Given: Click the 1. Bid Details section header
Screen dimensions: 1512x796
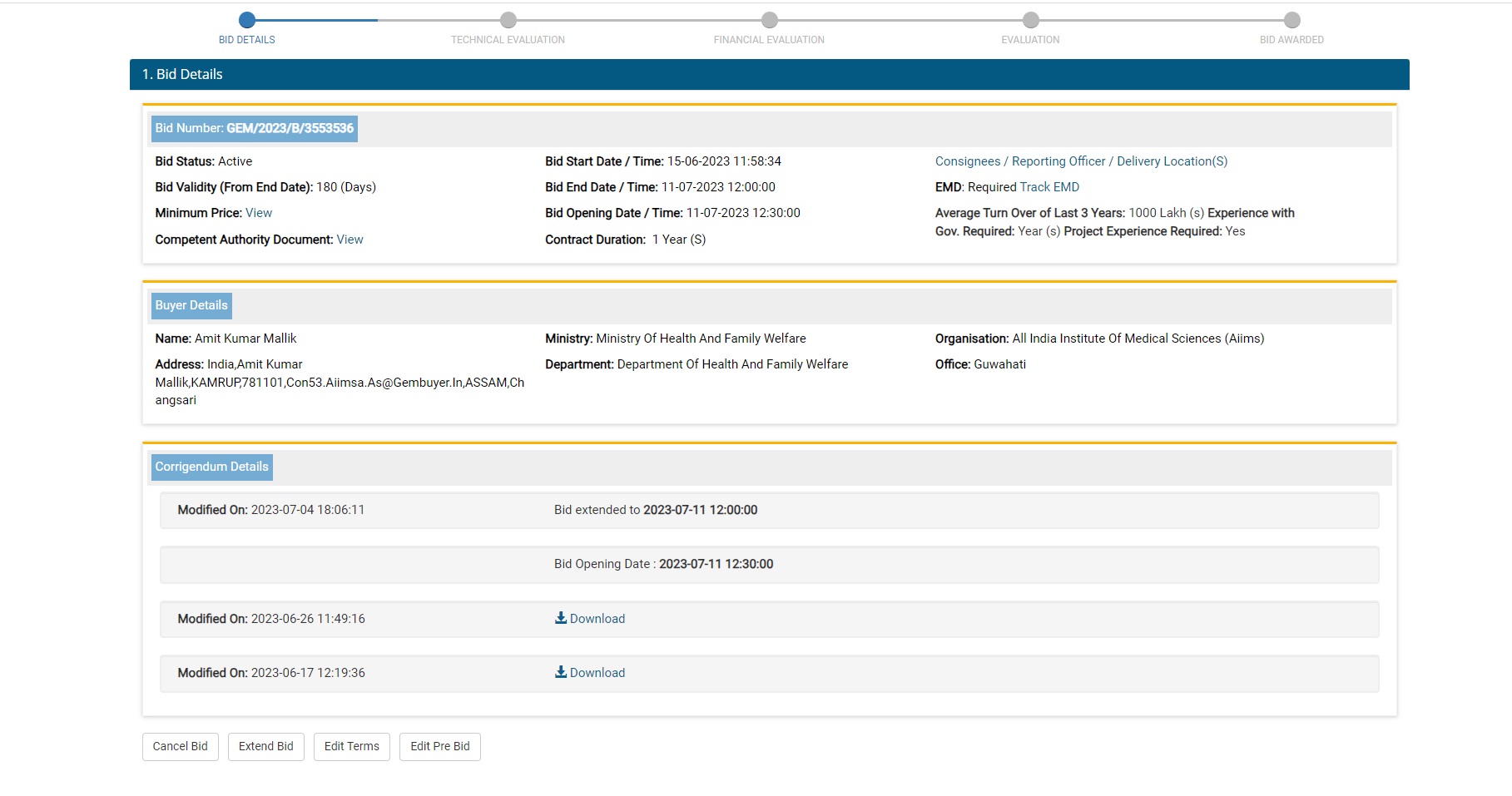Looking at the screenshot, I should pyautogui.click(x=182, y=74).
